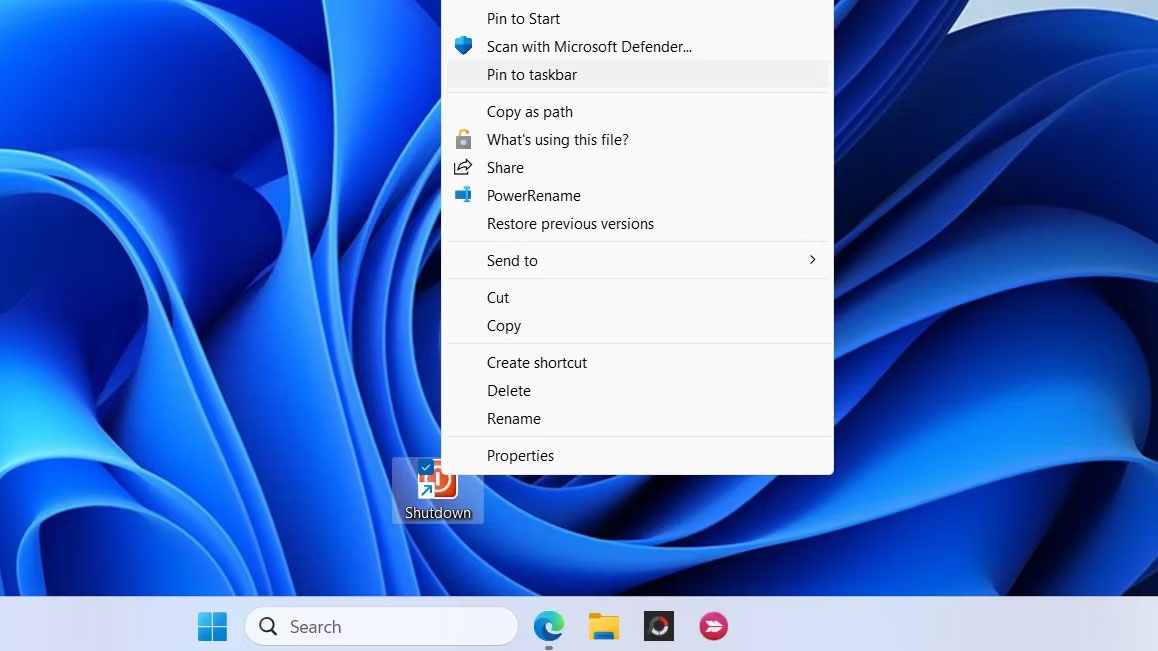Click the PowerRename icon in context menu
The width and height of the screenshot is (1158, 651).
click(x=463, y=196)
